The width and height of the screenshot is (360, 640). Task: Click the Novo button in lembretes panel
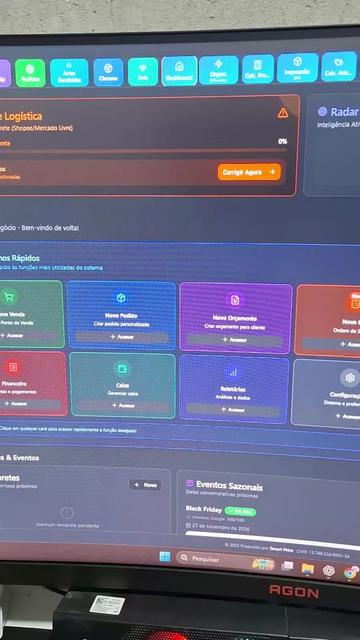point(145,485)
